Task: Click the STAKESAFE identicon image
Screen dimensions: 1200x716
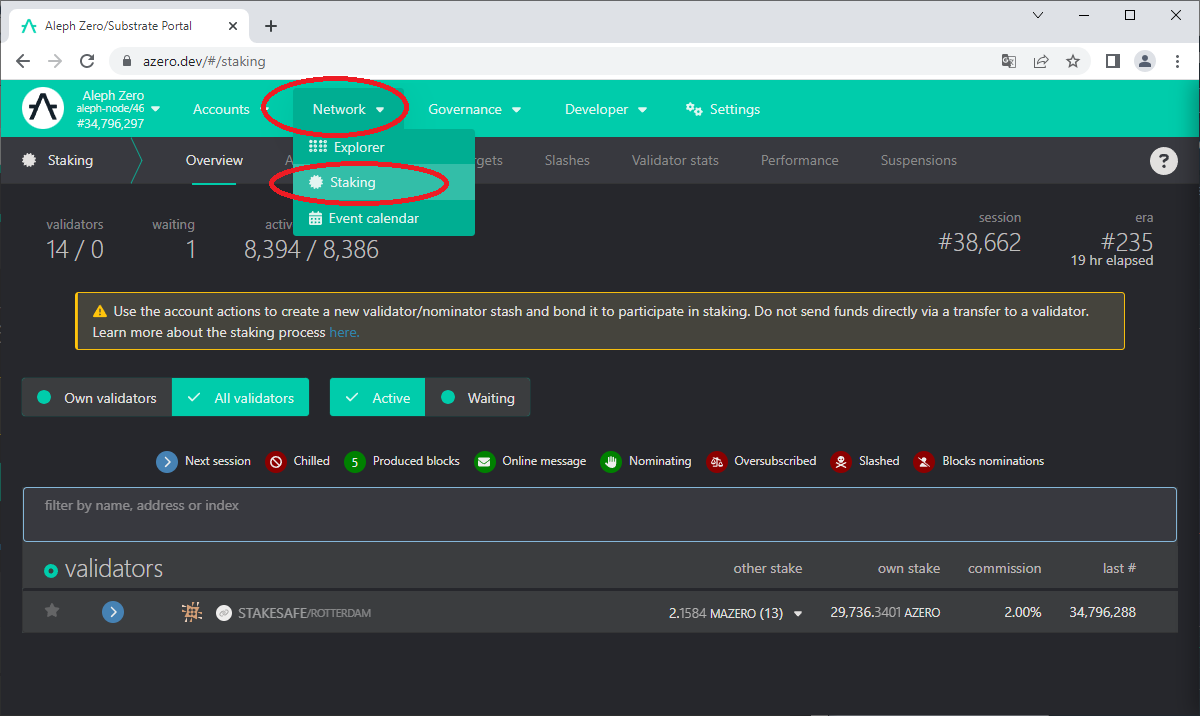Action: (x=192, y=612)
